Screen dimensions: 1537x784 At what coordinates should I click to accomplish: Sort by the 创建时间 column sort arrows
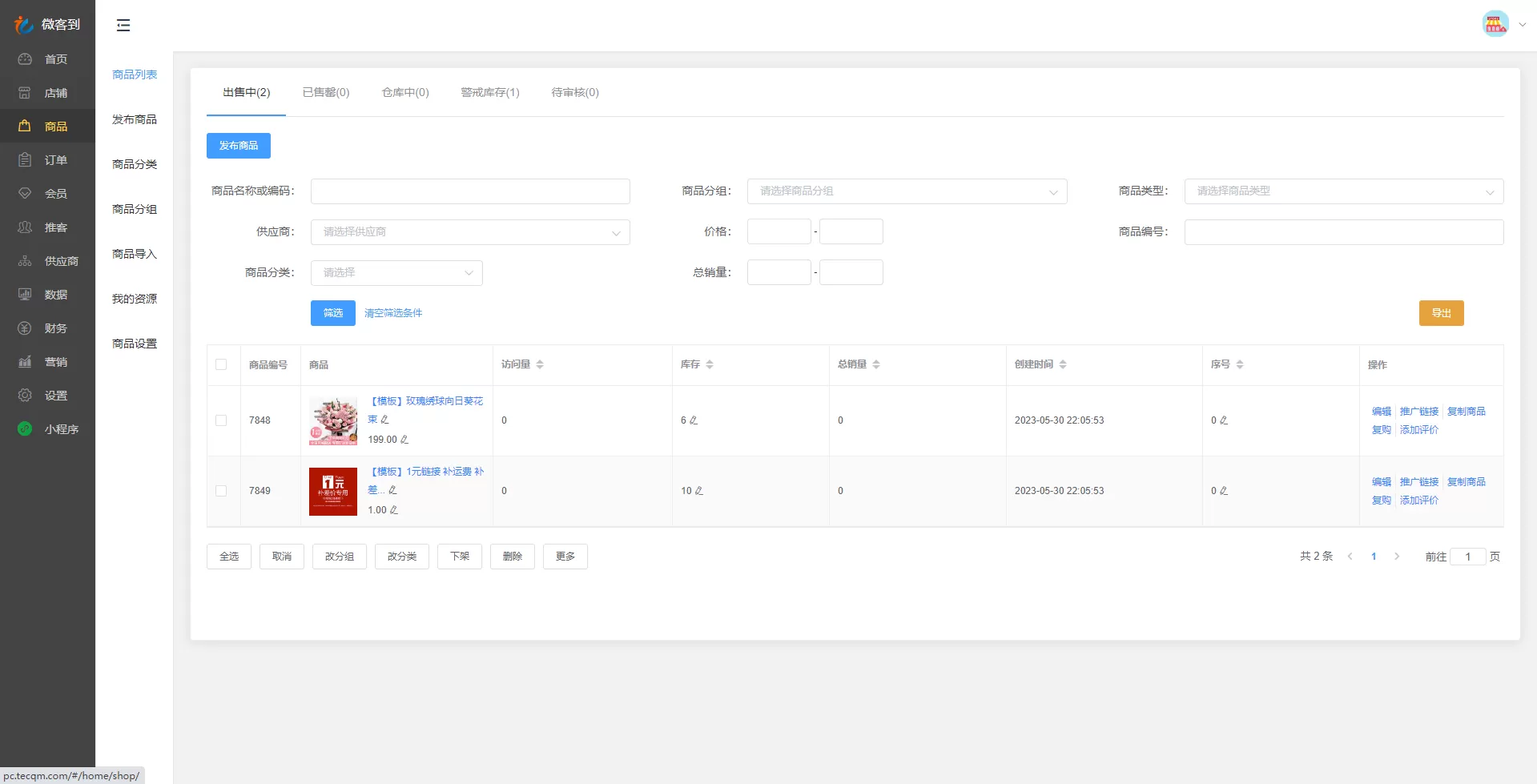1063,364
